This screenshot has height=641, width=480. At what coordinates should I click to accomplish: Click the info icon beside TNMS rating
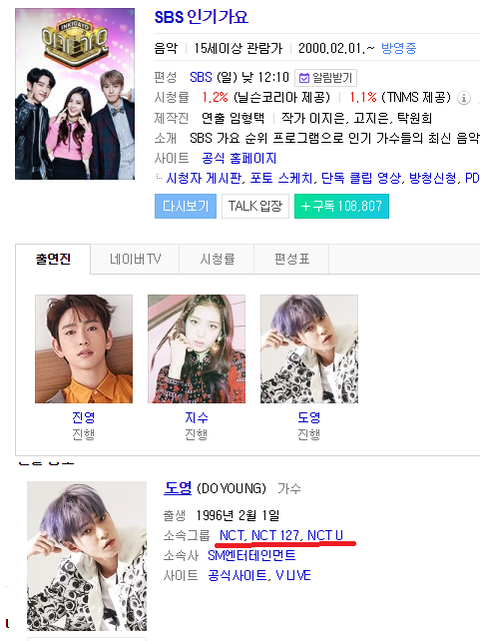point(463,98)
